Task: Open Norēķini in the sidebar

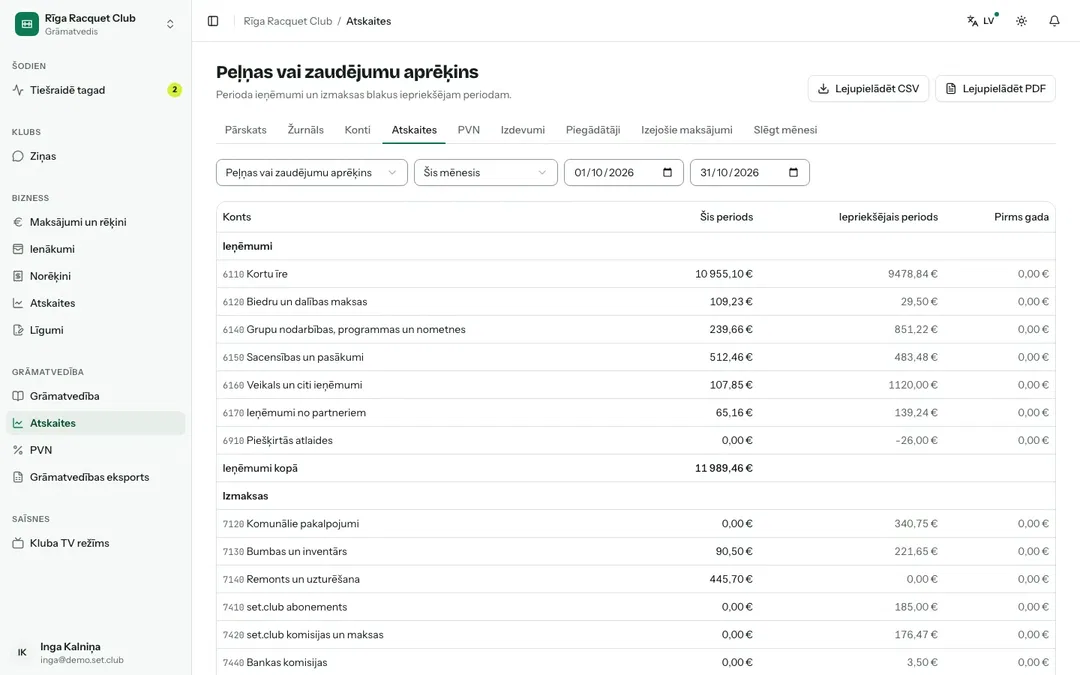Action: 96,276
